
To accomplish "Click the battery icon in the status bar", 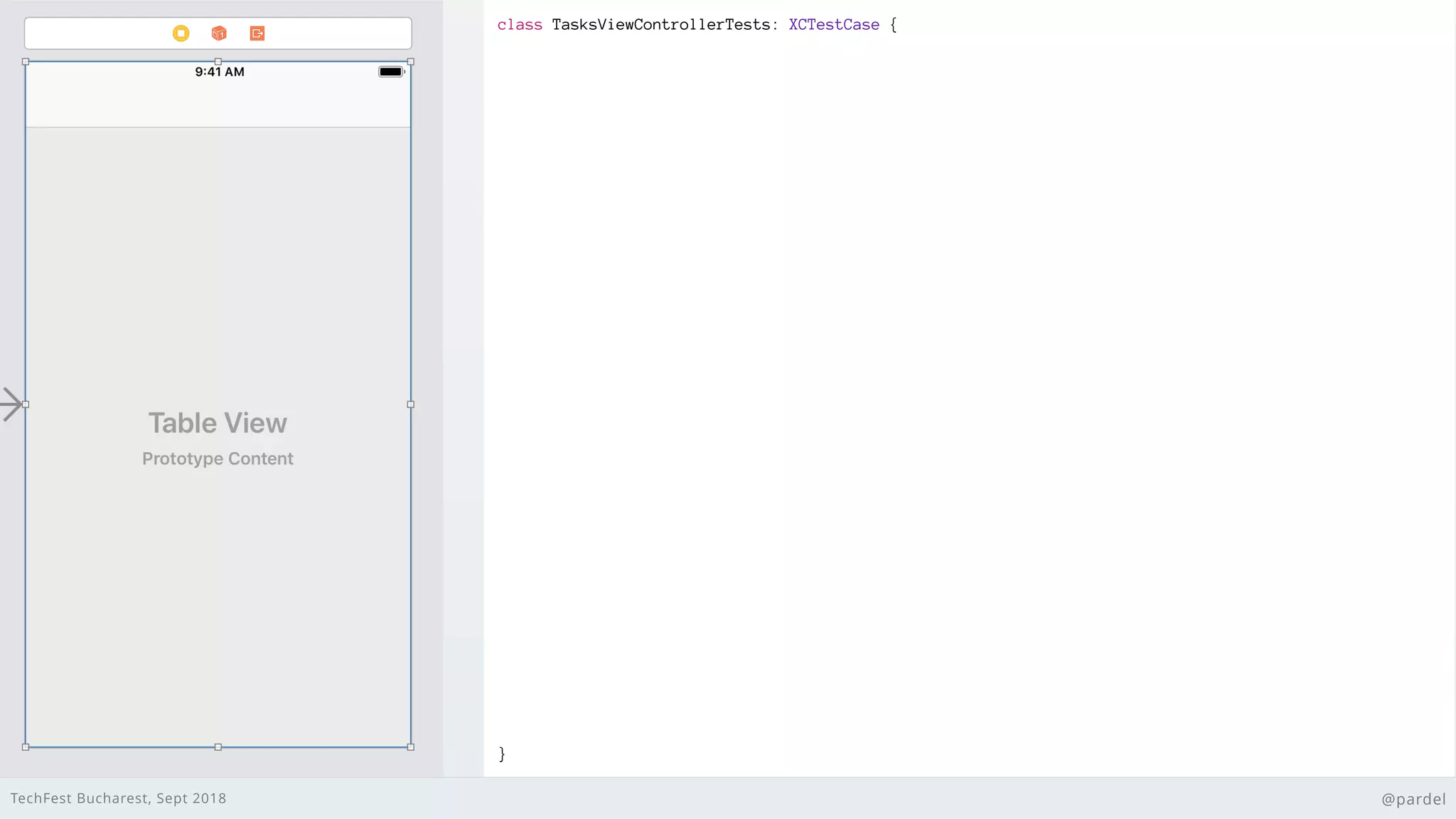I will 391,72.
